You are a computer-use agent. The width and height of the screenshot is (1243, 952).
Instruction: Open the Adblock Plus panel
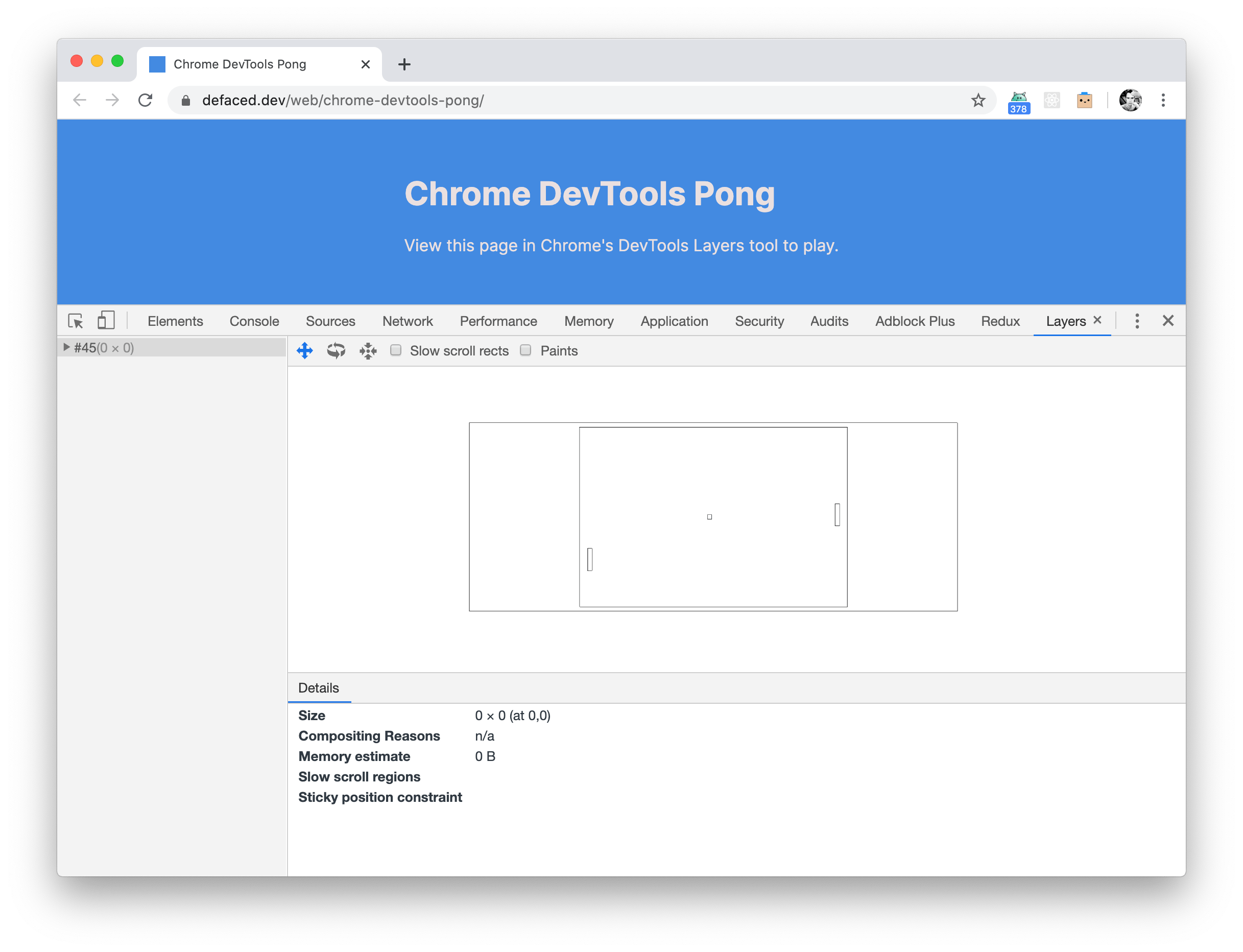915,321
